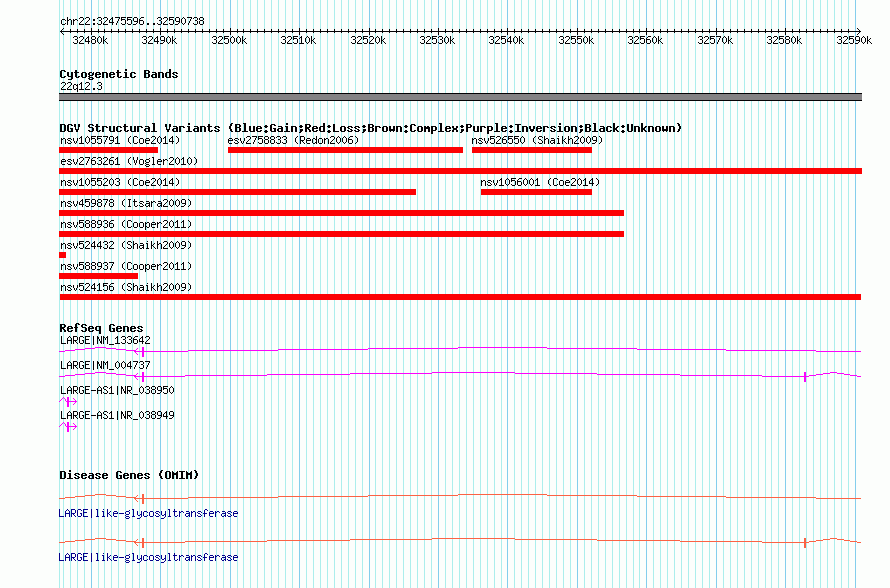Click the nsv459878 (Itsara2009) label
The height and width of the screenshot is (588, 890).
(126, 203)
